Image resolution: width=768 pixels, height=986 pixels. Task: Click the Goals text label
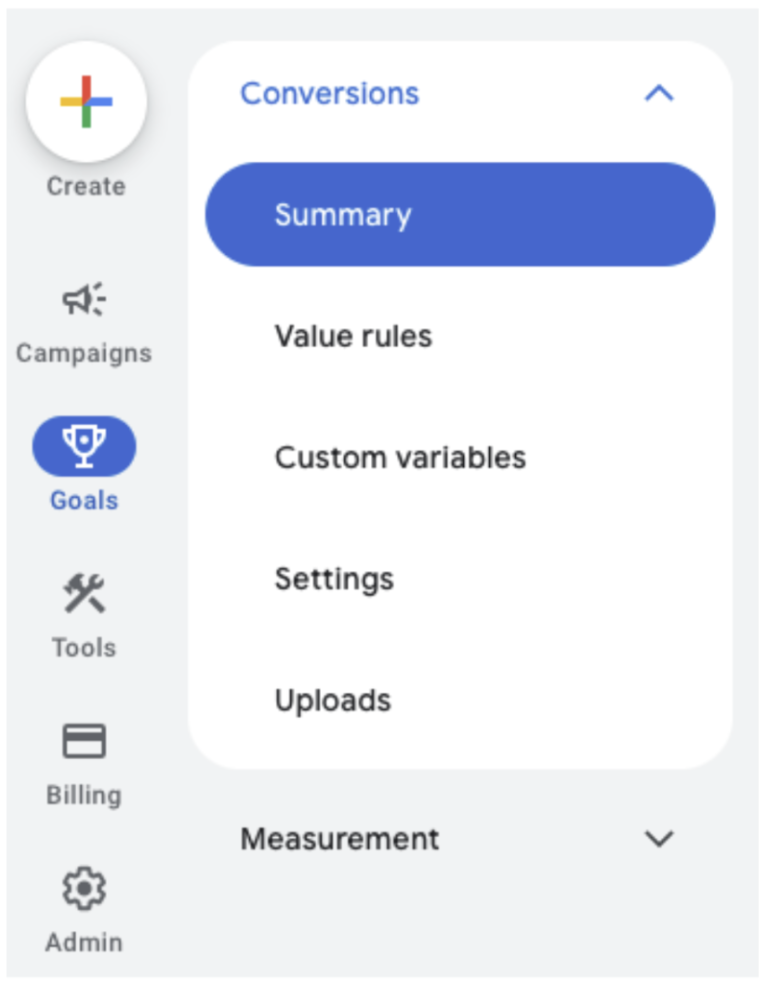[x=84, y=500]
